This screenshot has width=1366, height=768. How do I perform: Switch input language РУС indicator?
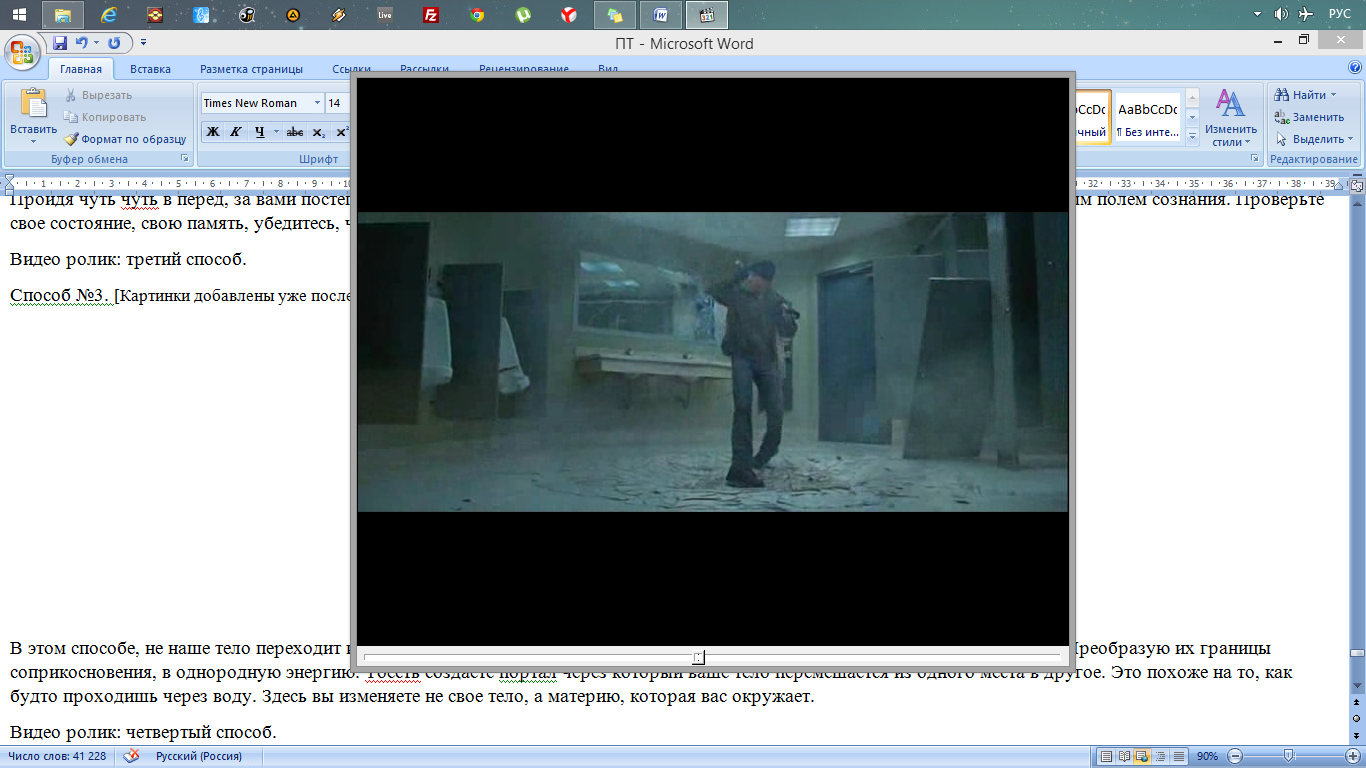pyautogui.click(x=1339, y=14)
